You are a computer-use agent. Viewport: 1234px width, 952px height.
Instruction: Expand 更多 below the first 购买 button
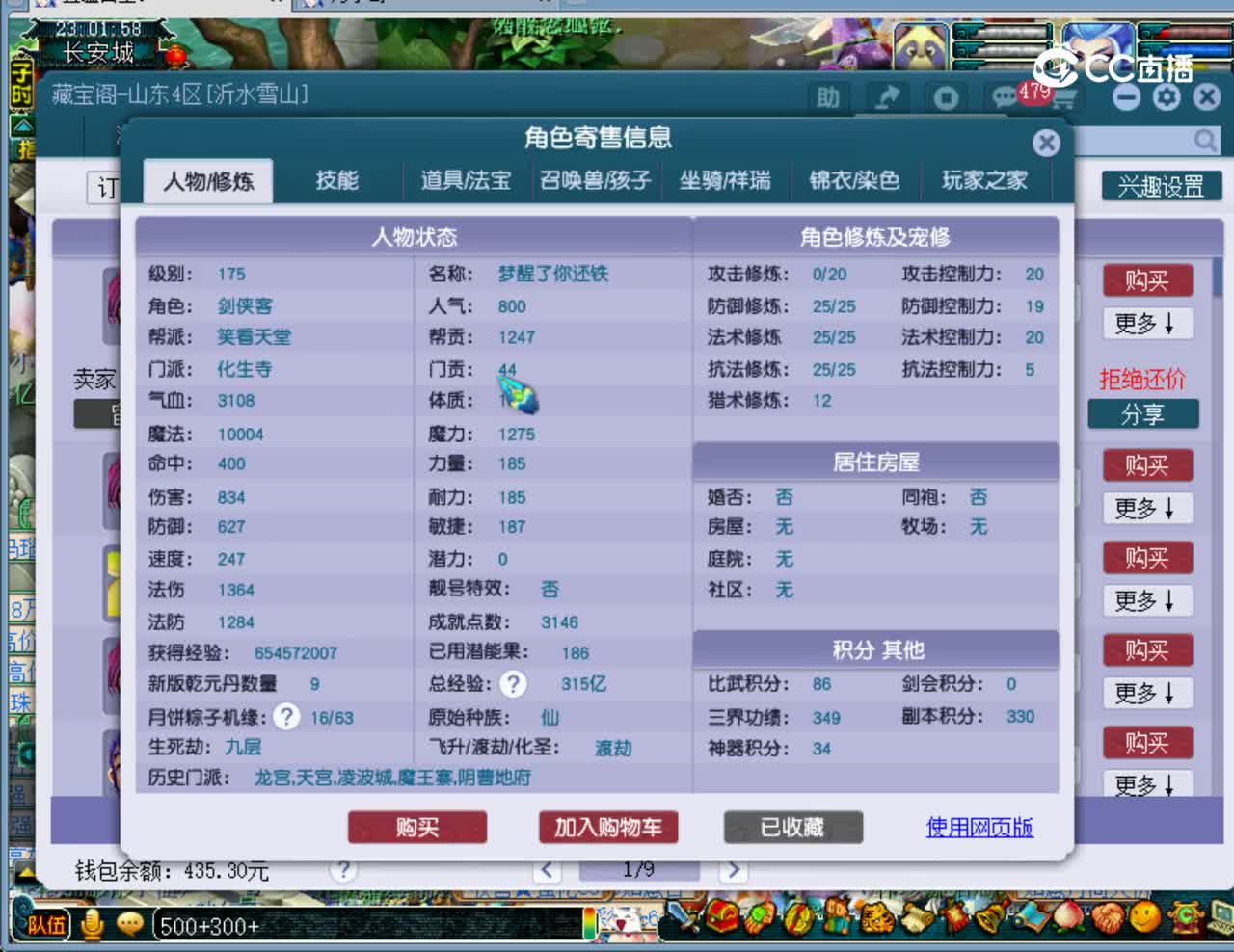[x=1147, y=324]
